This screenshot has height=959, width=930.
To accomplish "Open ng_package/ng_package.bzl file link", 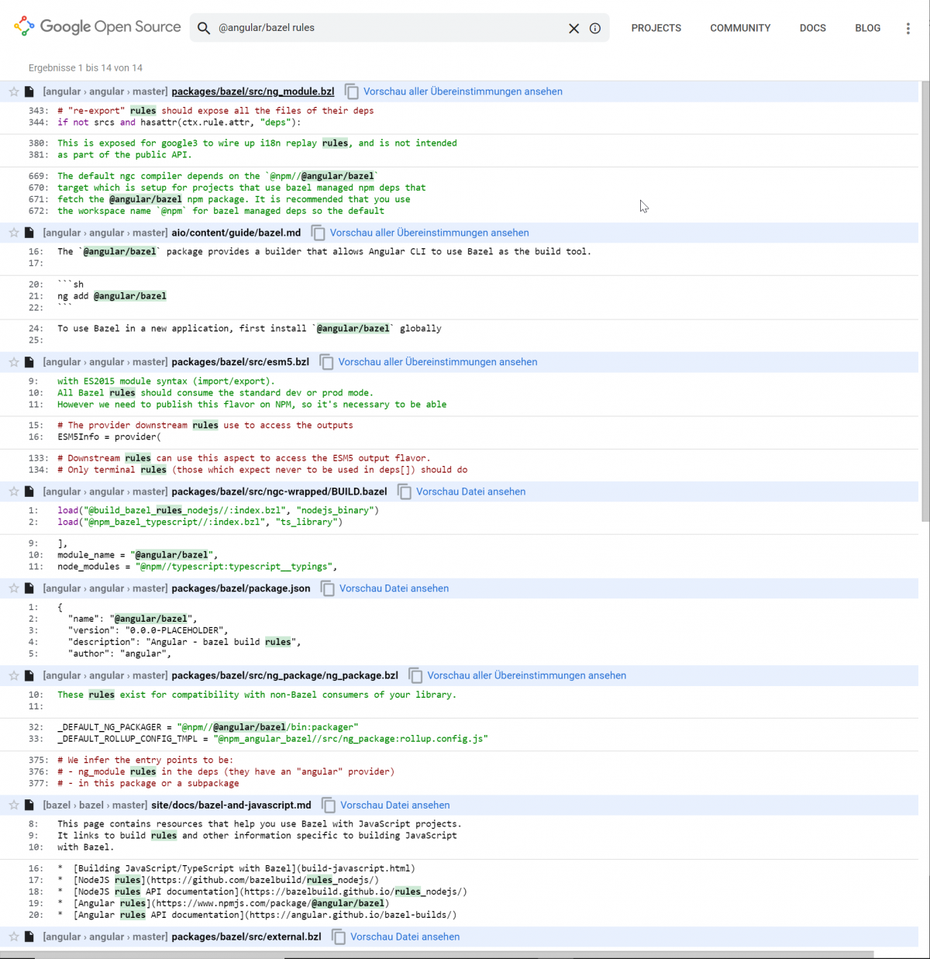I will tap(285, 676).
